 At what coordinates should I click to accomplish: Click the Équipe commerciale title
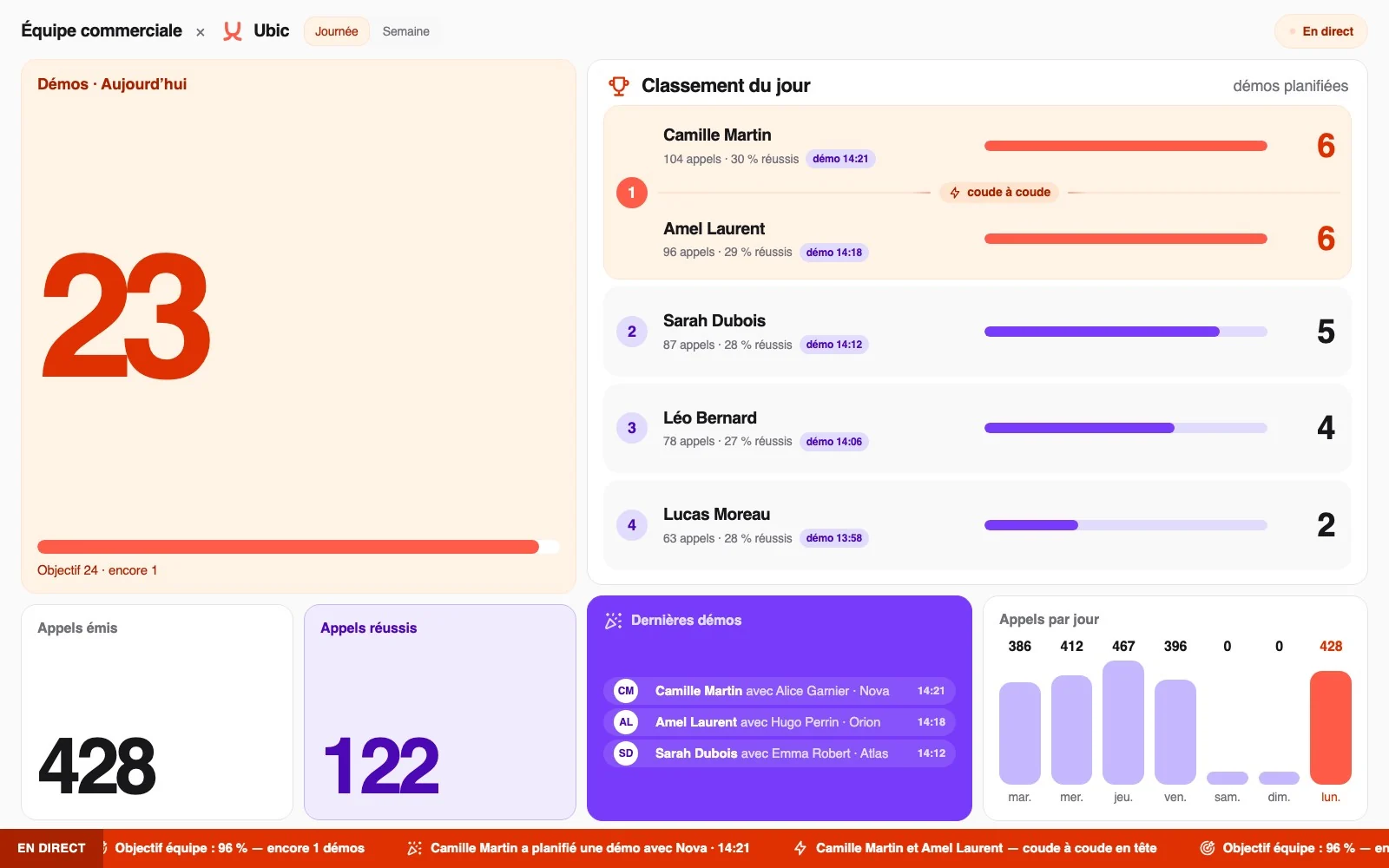102,31
